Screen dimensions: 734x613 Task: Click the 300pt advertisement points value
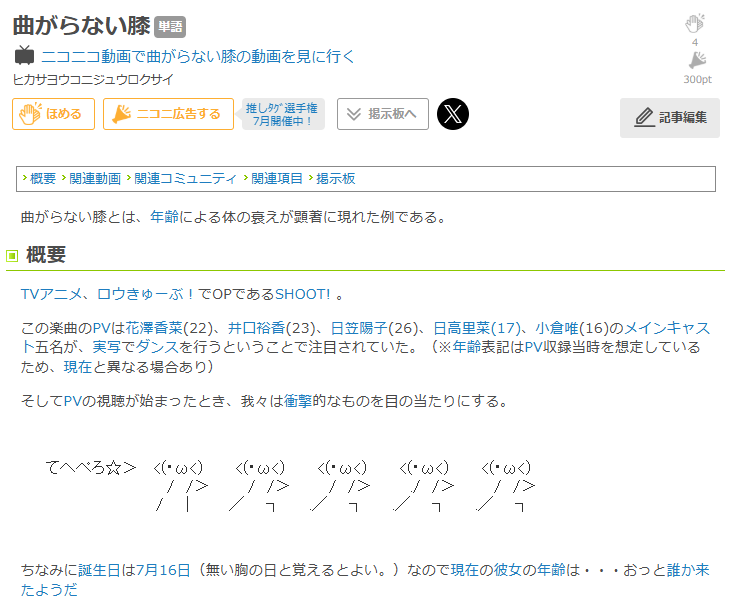click(697, 79)
